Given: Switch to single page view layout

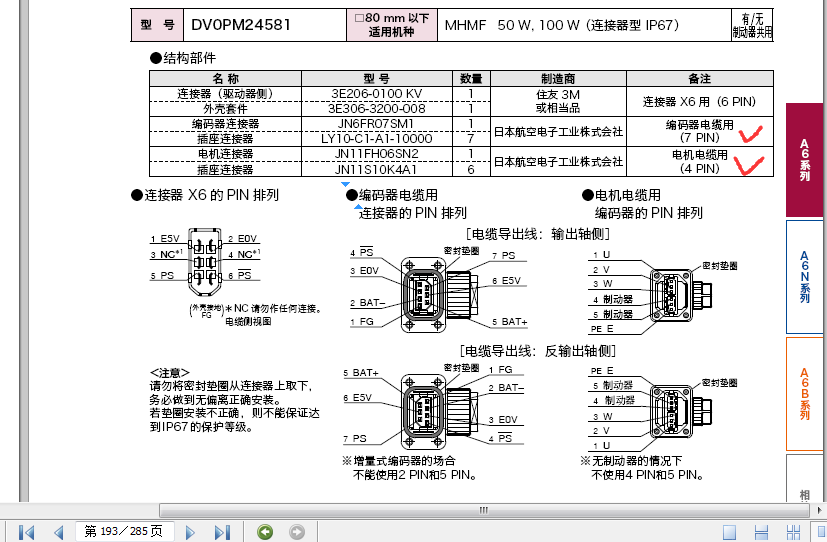Looking at the screenshot, I should click(x=730, y=531).
